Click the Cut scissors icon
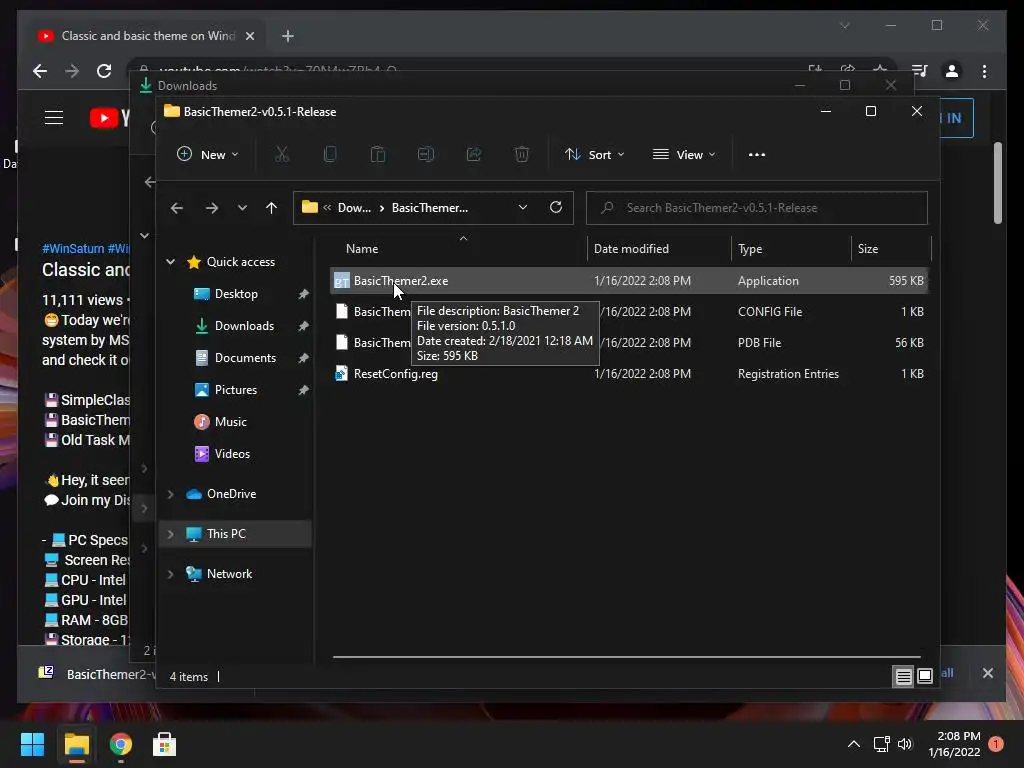 (x=281, y=155)
